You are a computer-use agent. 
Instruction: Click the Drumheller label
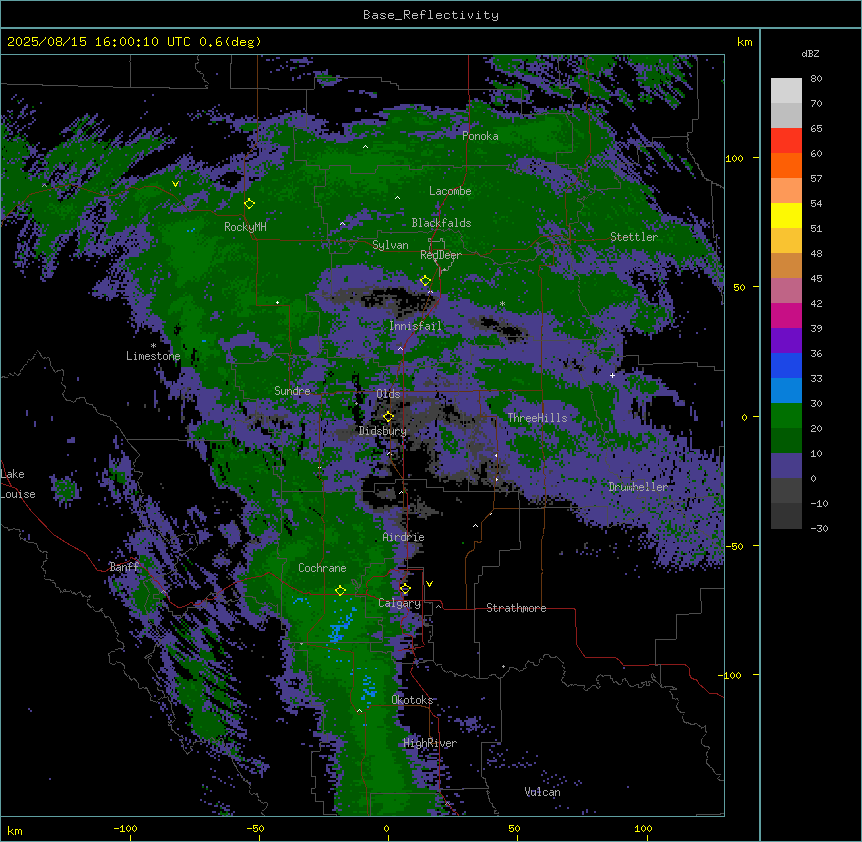click(638, 487)
